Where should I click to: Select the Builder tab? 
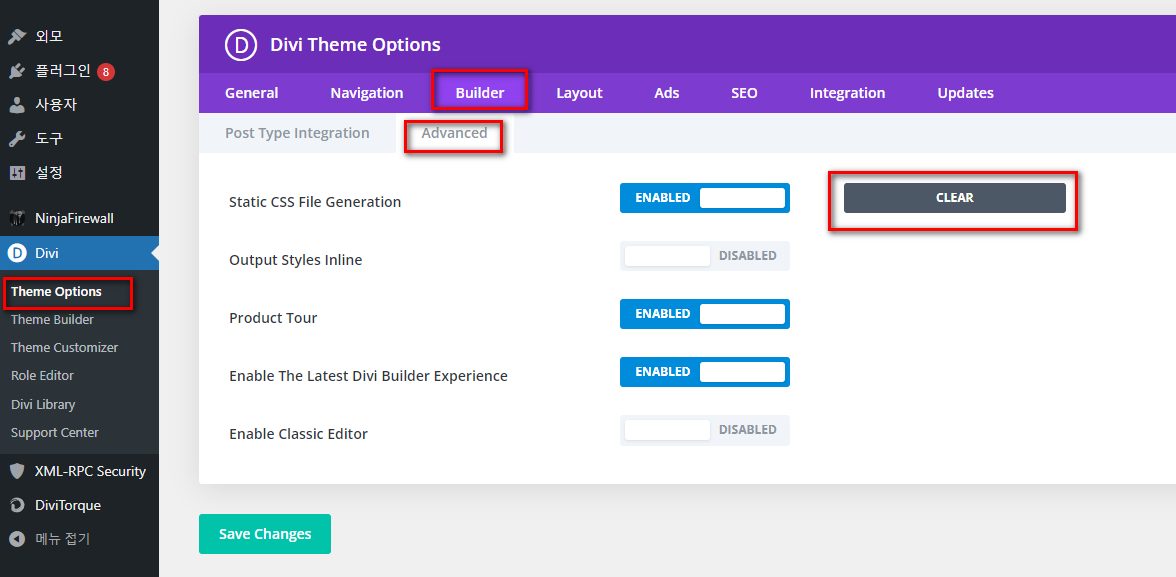point(480,93)
